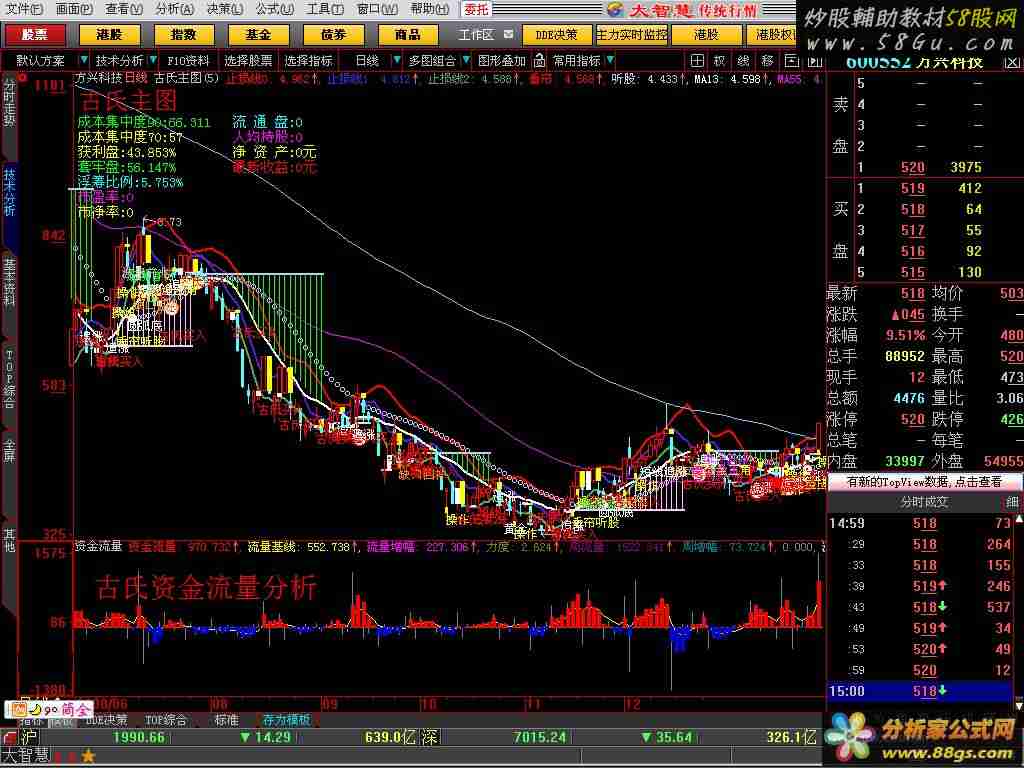
Task: Expand the 日线 period dropdown arrow
Action: (x=396, y=60)
